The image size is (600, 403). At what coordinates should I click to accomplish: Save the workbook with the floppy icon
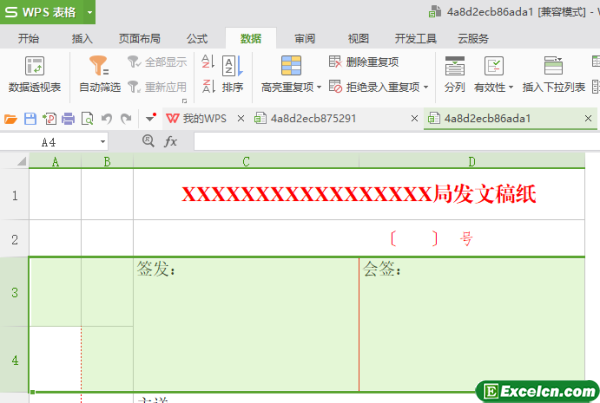(x=30, y=119)
